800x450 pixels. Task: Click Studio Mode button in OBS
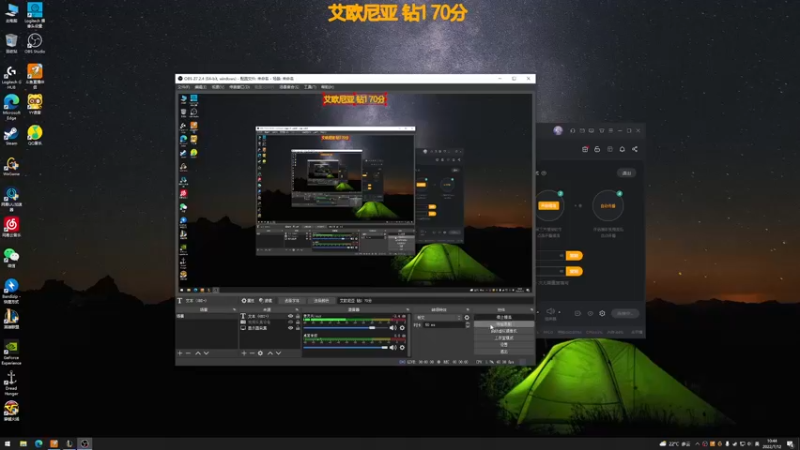[504, 338]
